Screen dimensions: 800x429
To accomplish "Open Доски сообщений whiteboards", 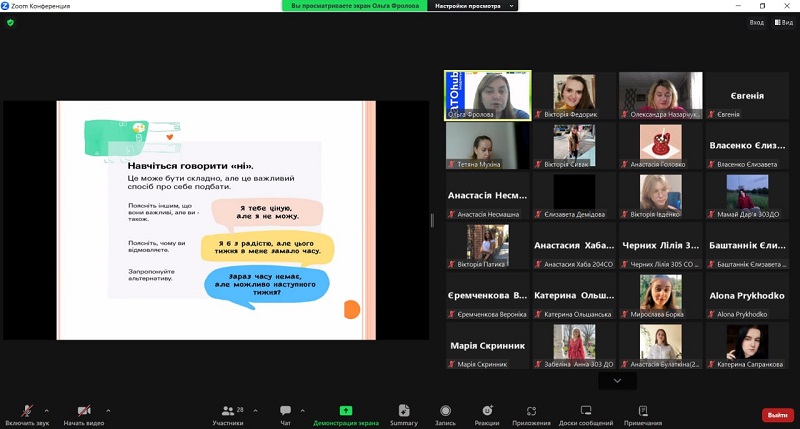I will [x=586, y=413].
